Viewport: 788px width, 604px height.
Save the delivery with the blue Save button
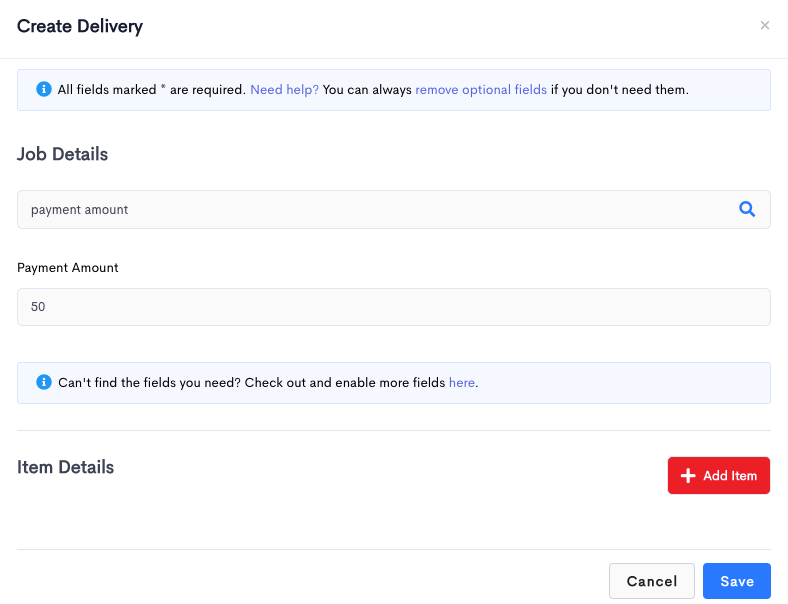737,581
